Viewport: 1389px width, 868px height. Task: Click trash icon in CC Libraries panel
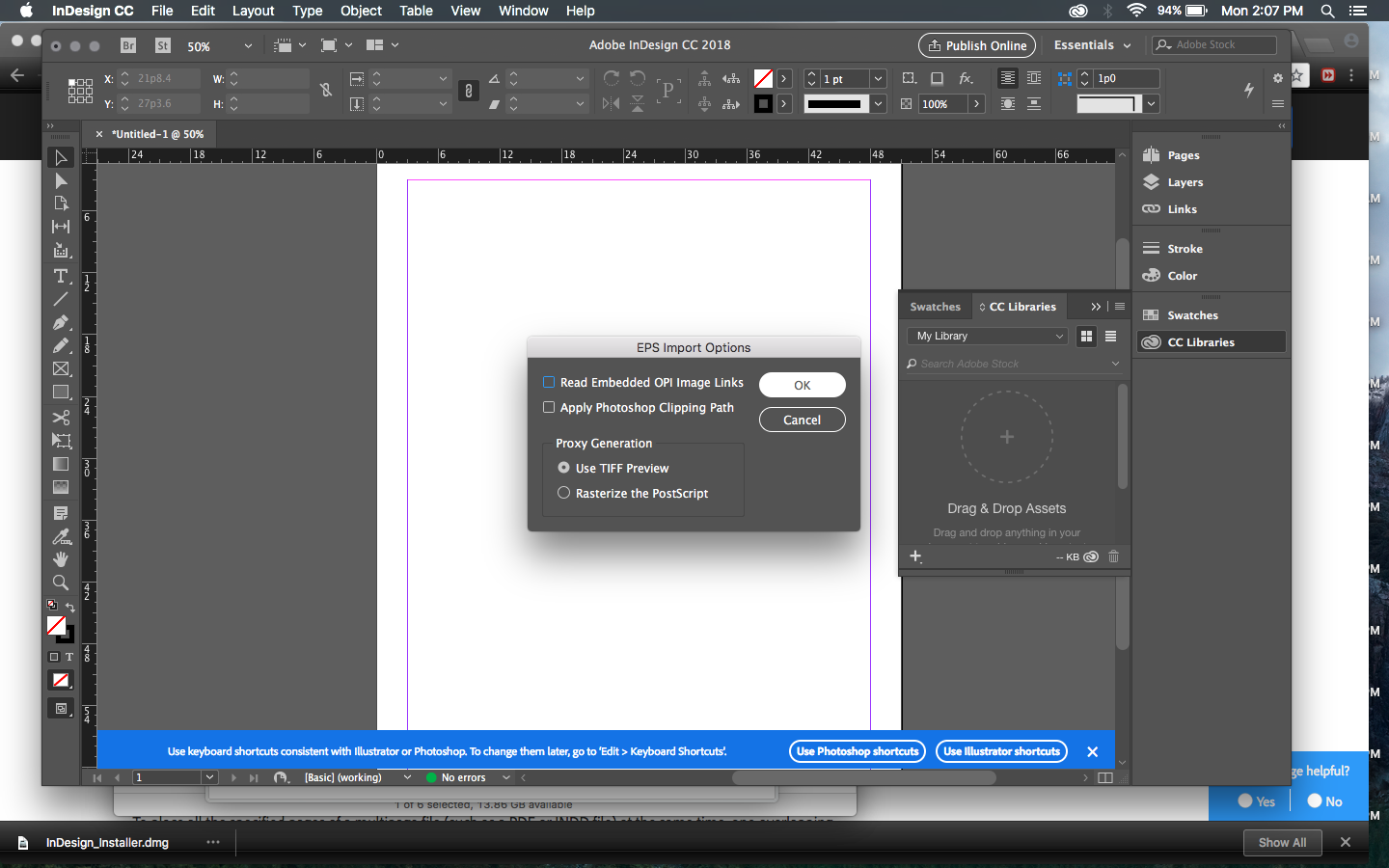1114,556
